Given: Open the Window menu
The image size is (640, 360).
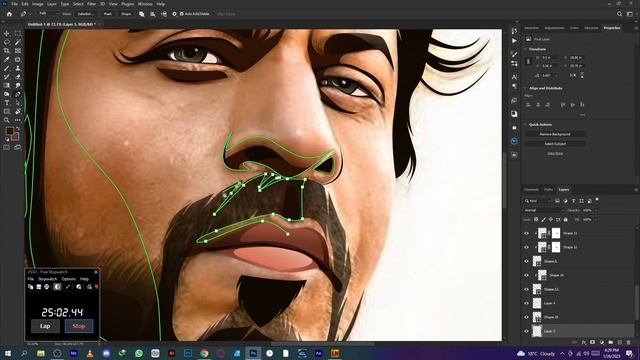Looking at the screenshot, I should click(x=145, y=4).
